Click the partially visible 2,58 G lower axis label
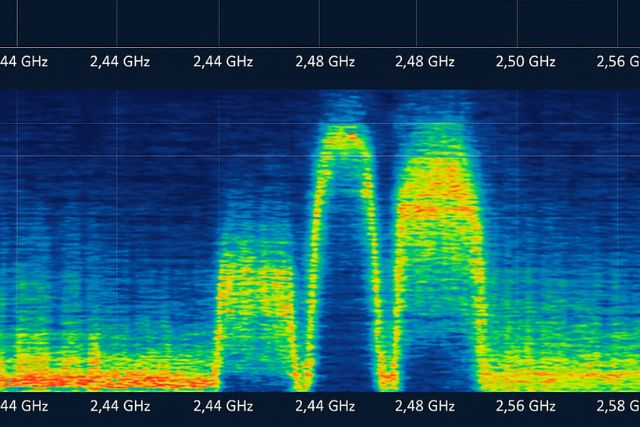 618,406
